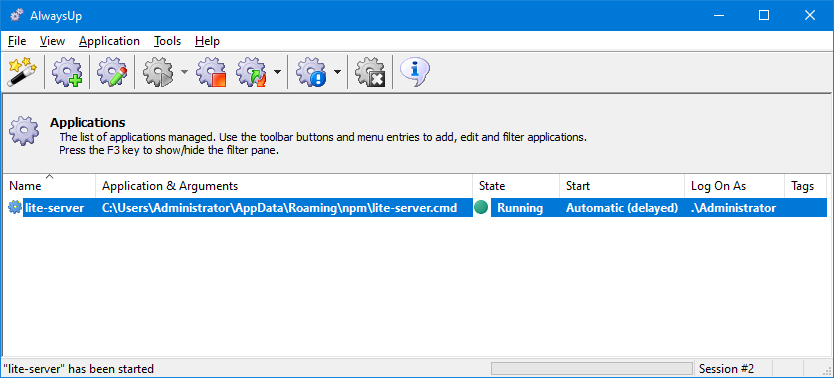Click the Restart Application gear icon
The image size is (834, 378).
(251, 72)
